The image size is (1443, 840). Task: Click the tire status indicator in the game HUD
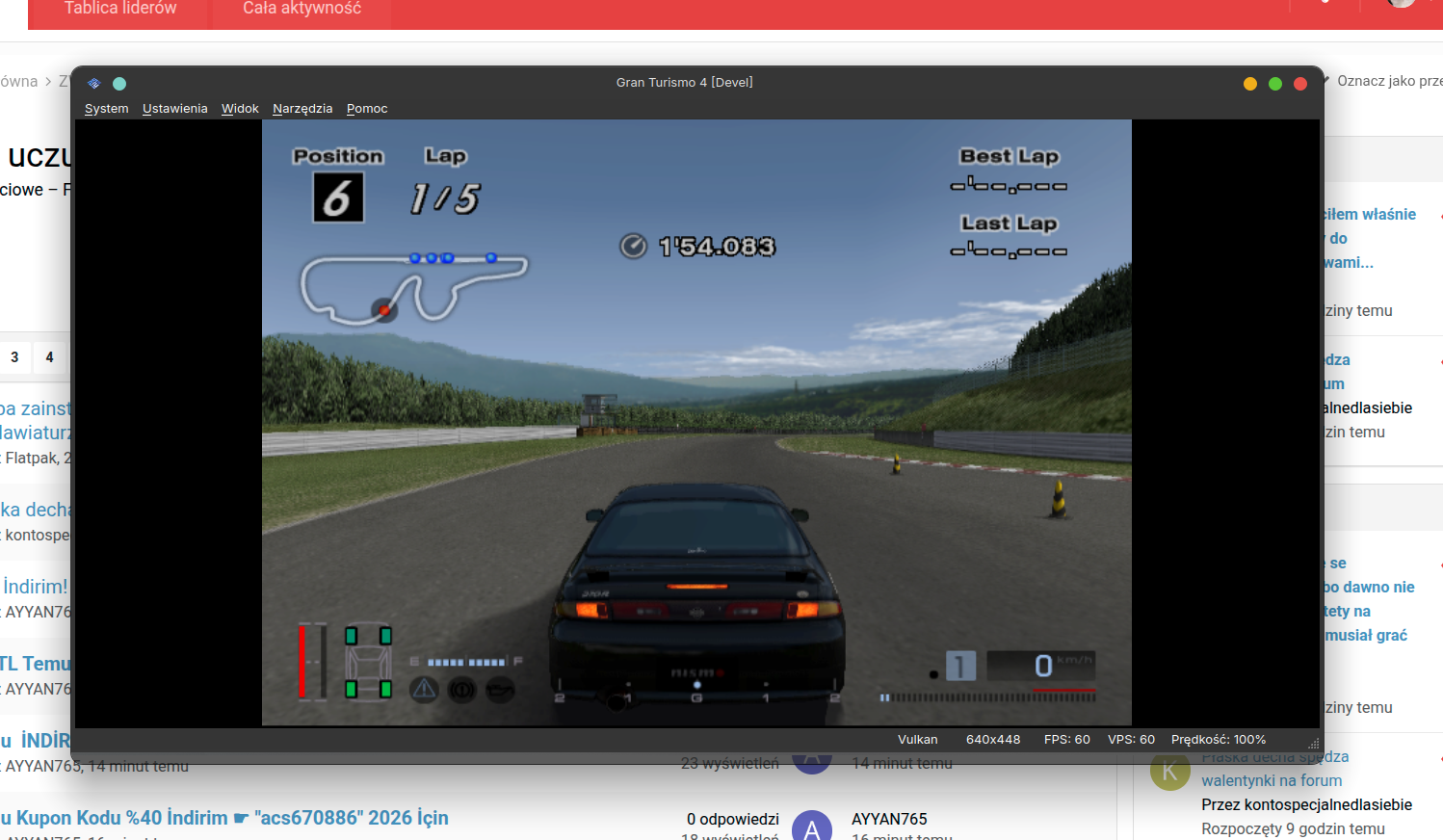[x=368, y=662]
